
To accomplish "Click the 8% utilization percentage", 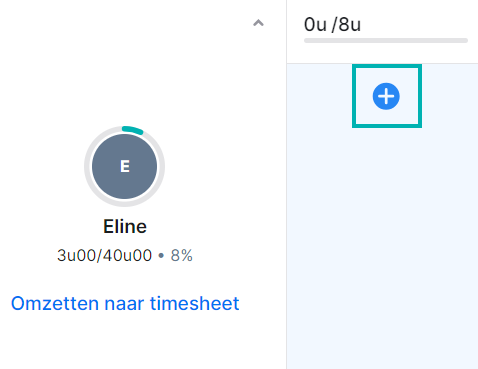I will [182, 256].
